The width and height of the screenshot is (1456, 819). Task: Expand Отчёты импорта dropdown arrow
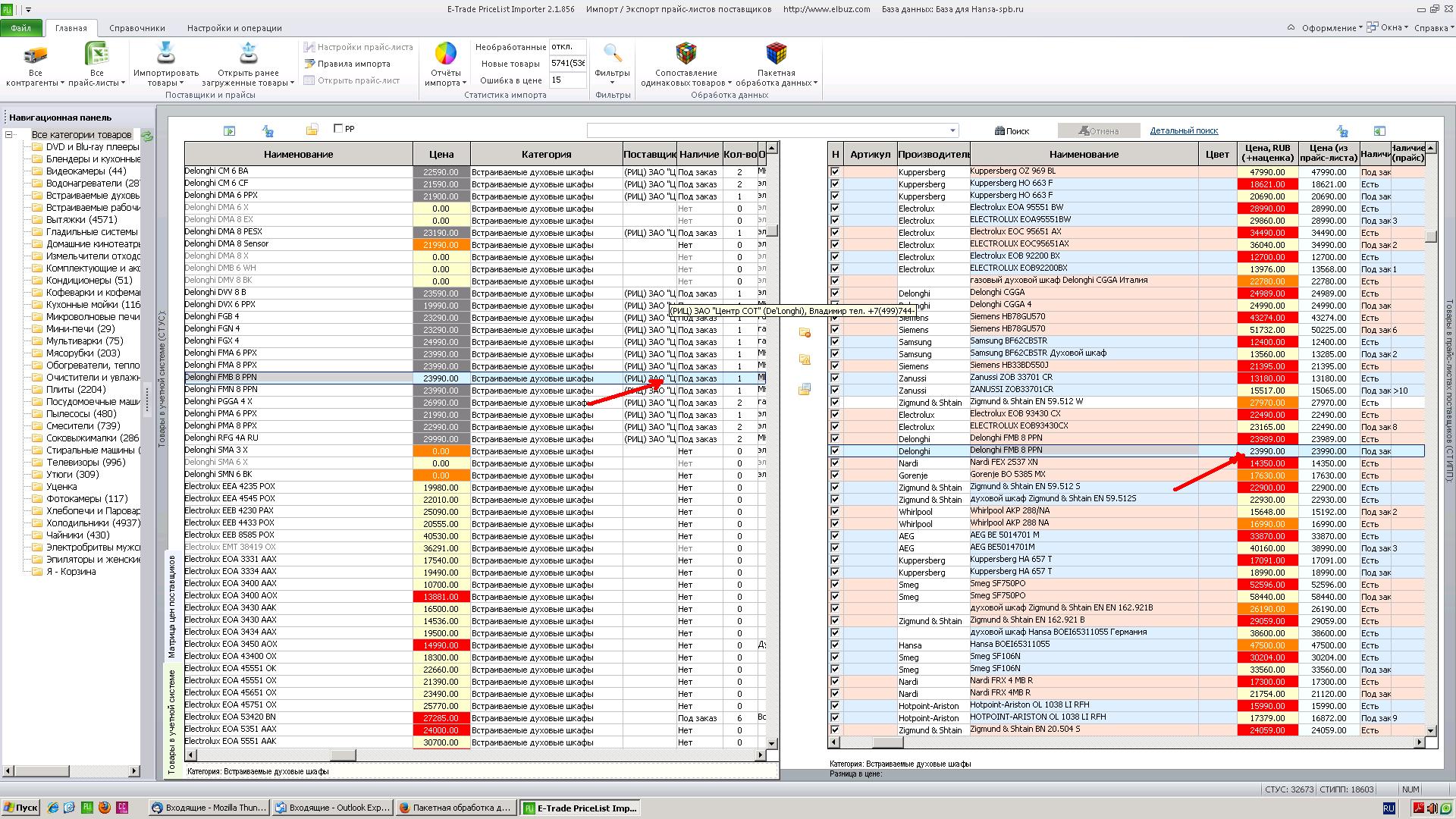click(x=464, y=83)
